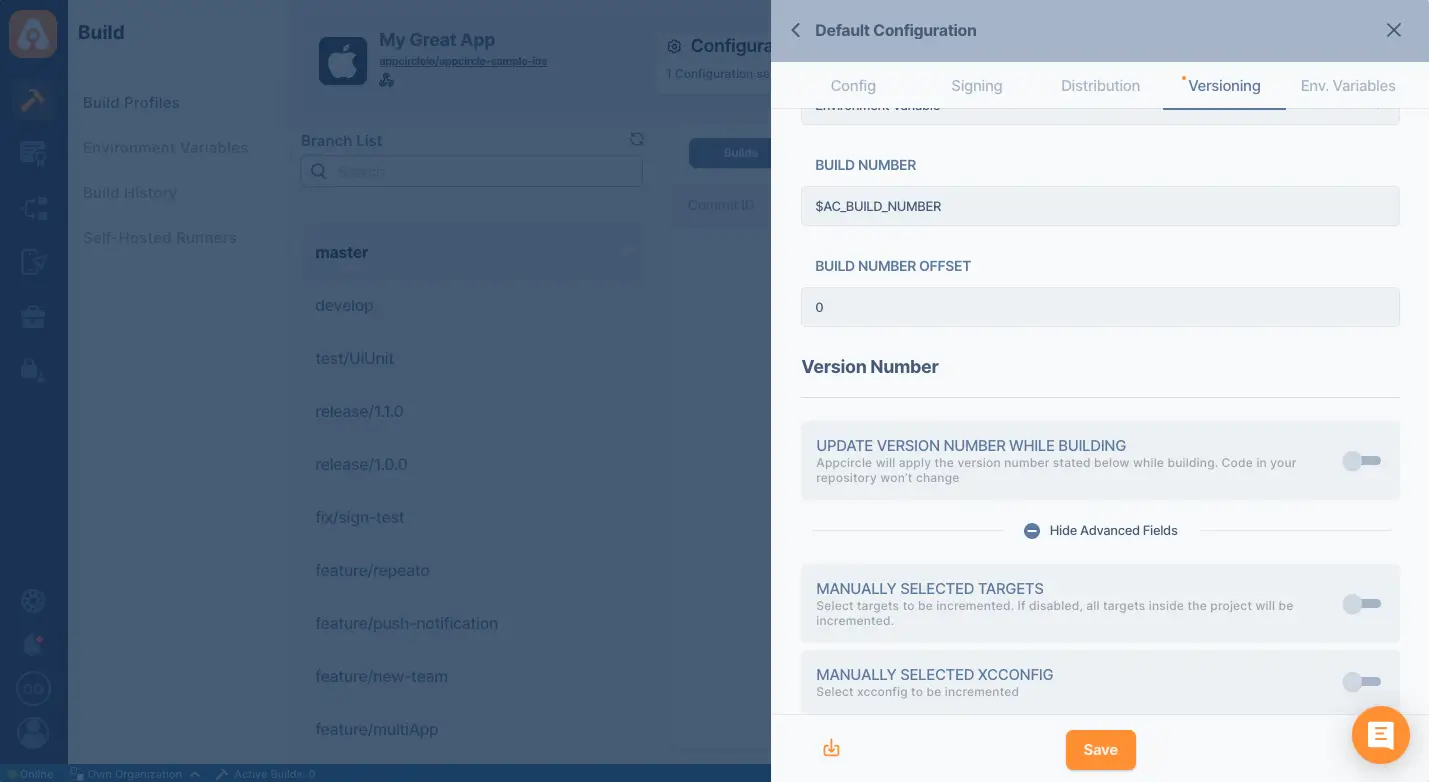Switch to the Signing tab
The width and height of the screenshot is (1429, 782).
[976, 86]
